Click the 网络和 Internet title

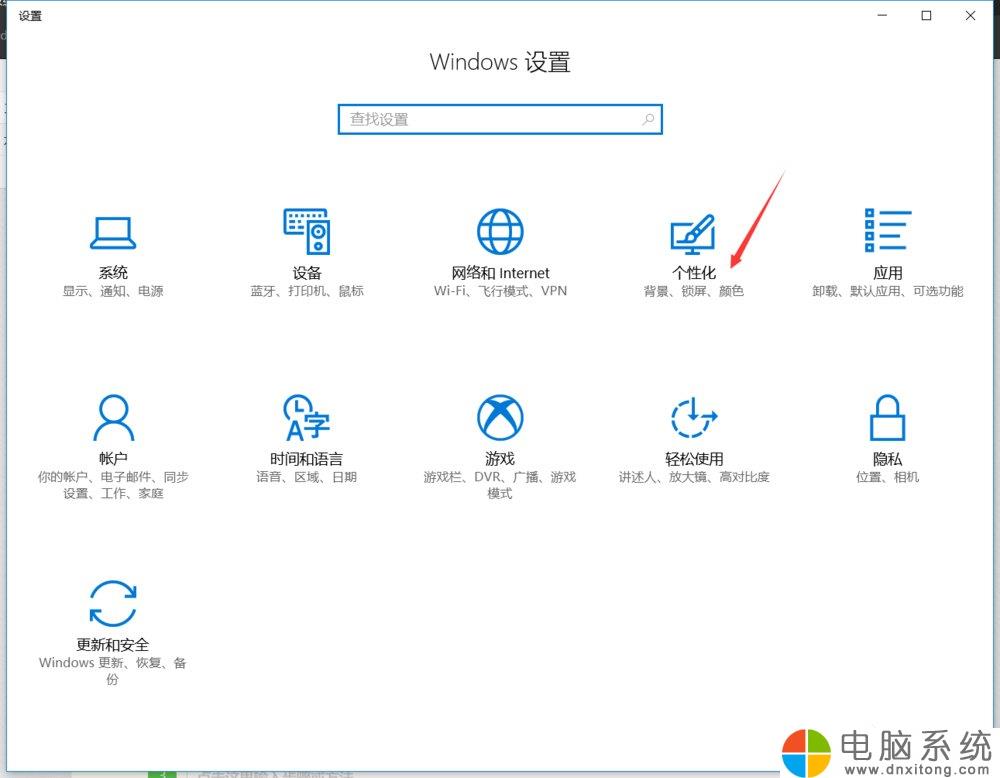click(x=500, y=273)
